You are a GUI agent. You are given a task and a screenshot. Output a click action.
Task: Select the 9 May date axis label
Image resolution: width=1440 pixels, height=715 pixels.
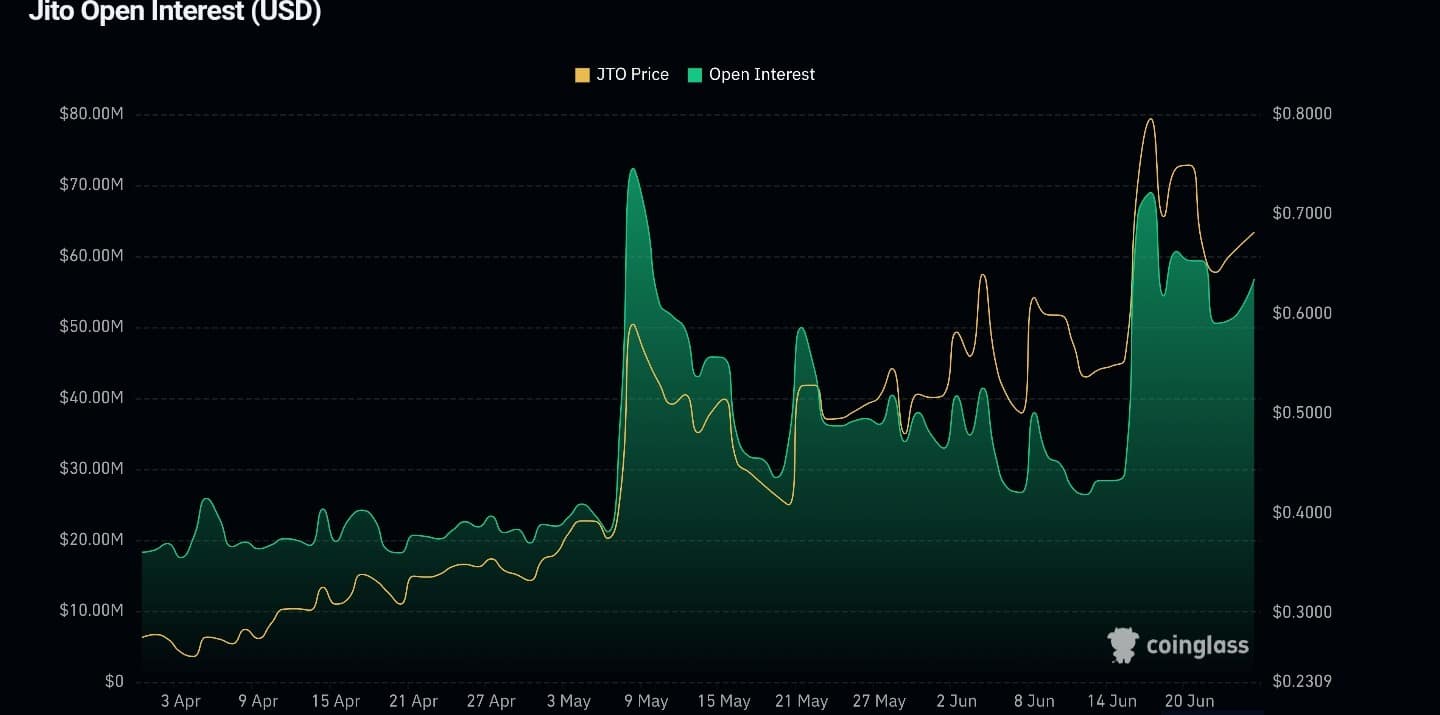(x=646, y=701)
